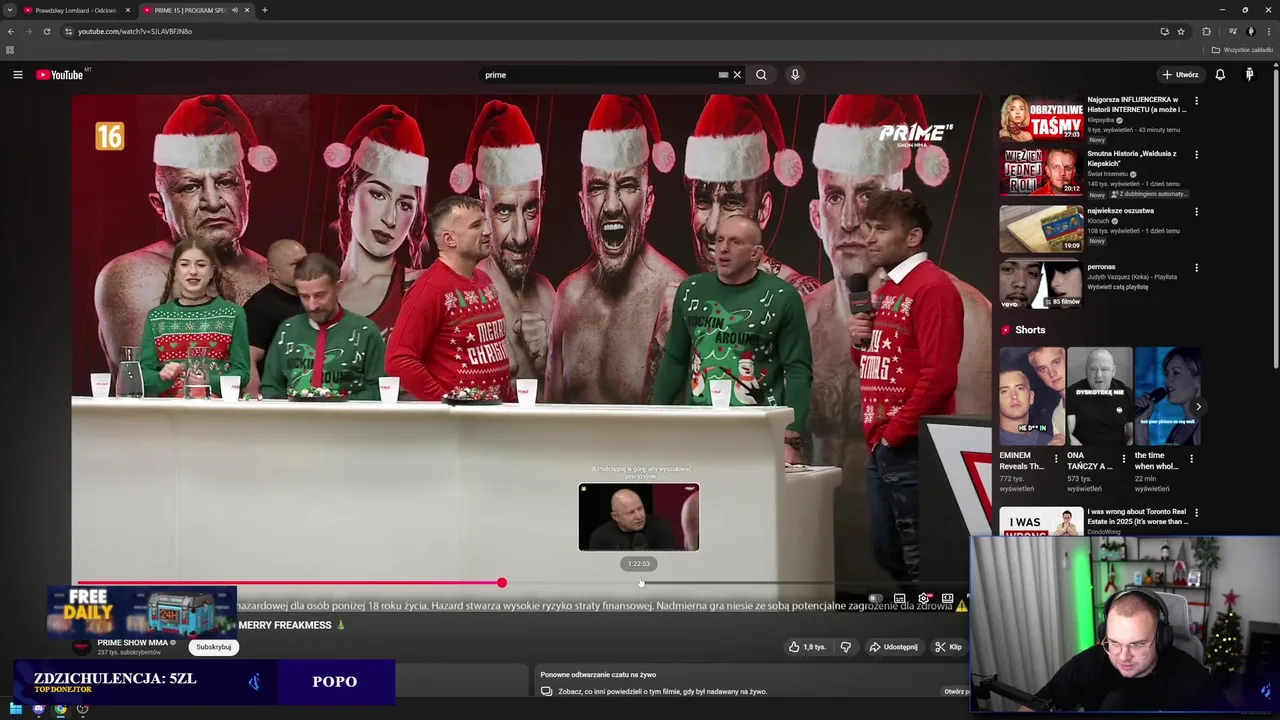Open options for 'the time when' short
Viewport: 1280px width, 720px height.
(1191, 459)
